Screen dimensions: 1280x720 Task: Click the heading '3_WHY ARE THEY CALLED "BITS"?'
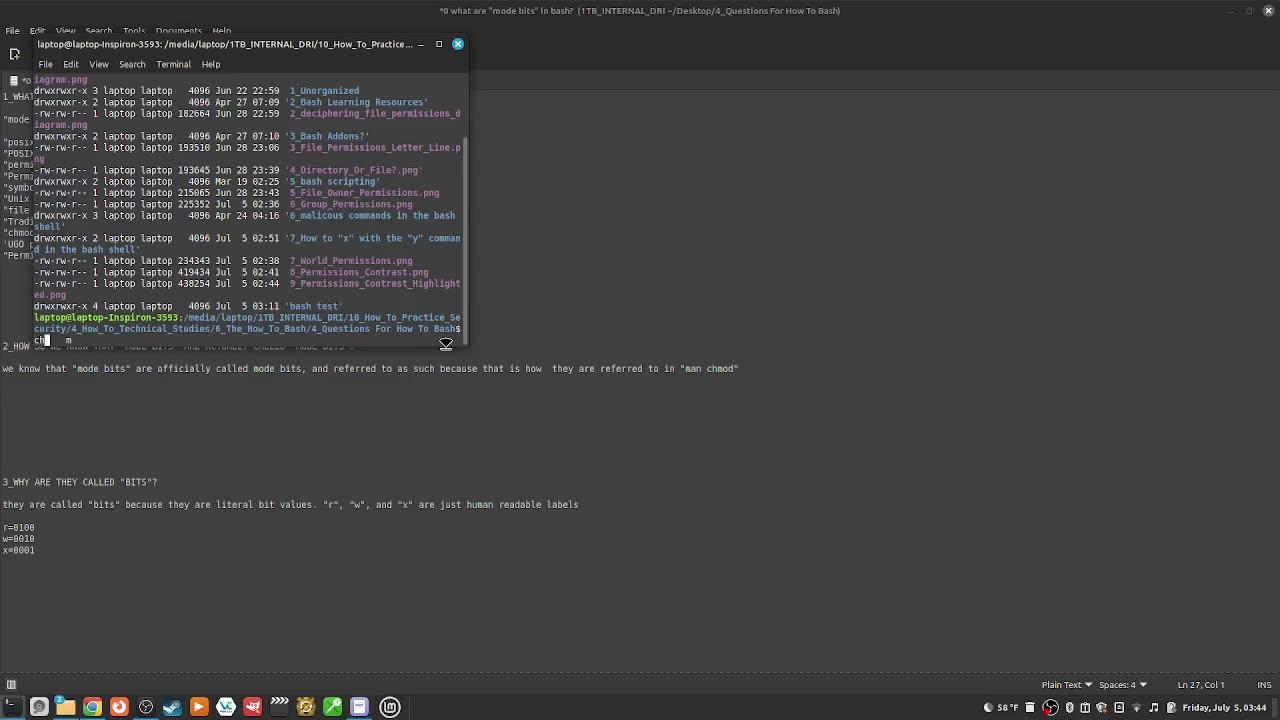(80, 482)
